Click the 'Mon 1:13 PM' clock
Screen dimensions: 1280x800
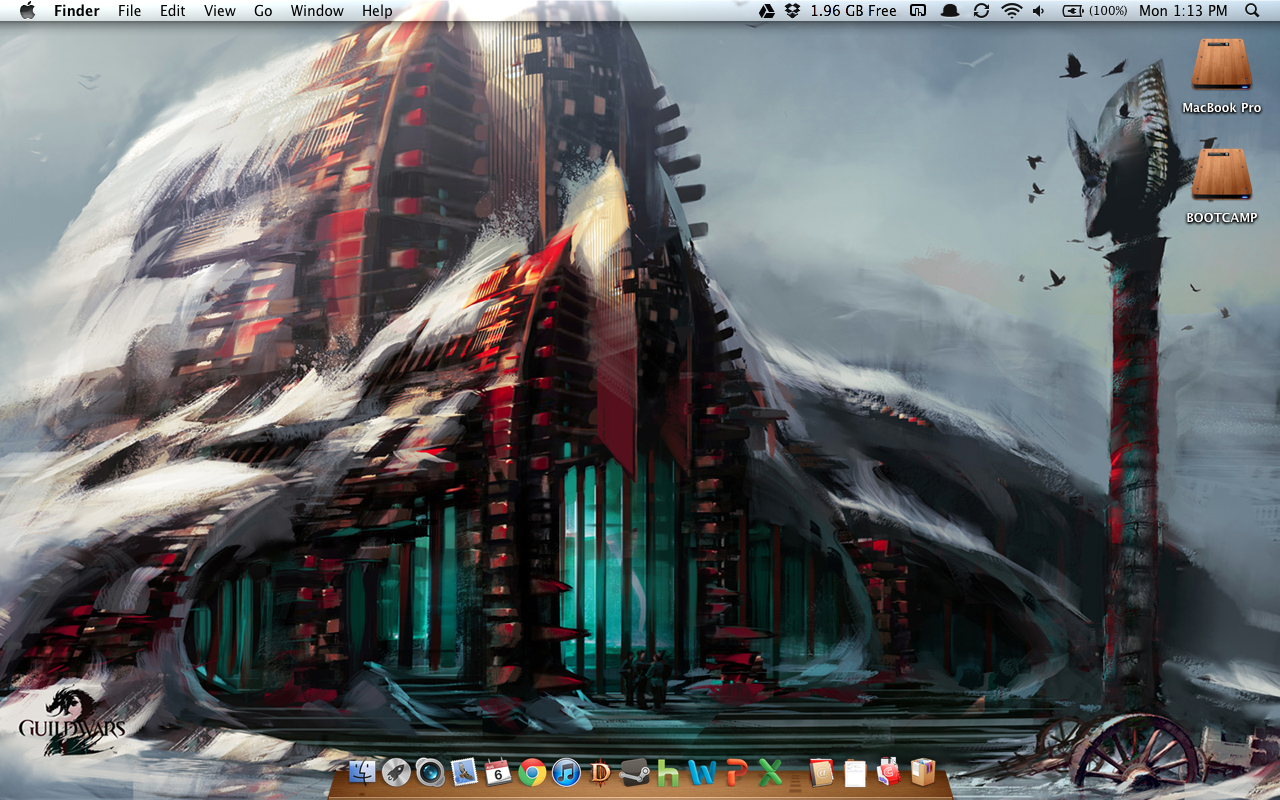(x=1183, y=11)
